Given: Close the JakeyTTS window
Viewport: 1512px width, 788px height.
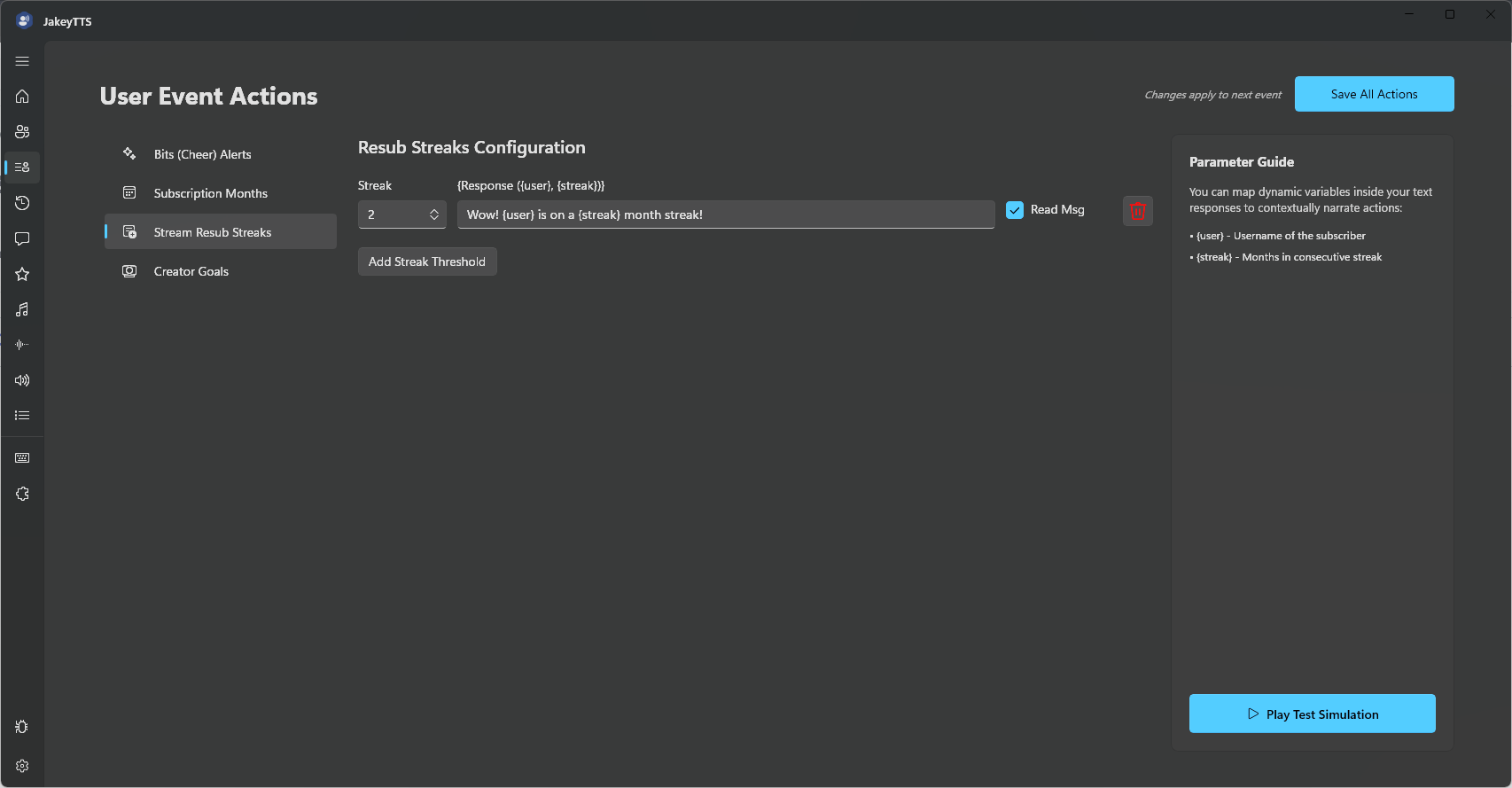Looking at the screenshot, I should pos(1491,14).
